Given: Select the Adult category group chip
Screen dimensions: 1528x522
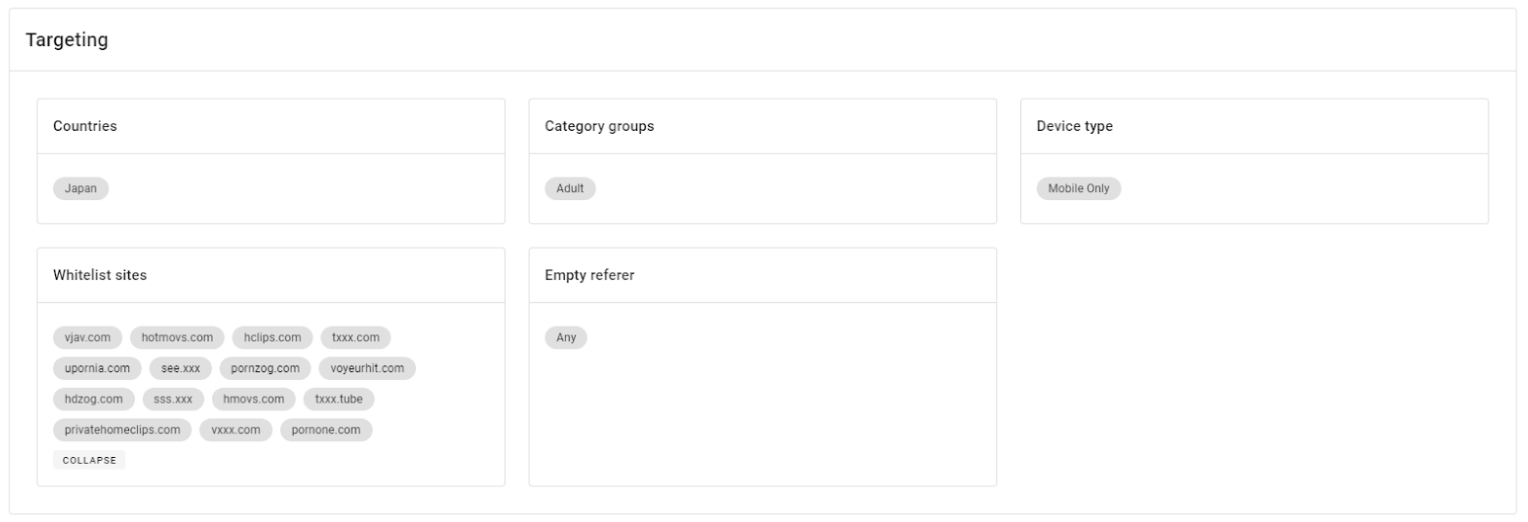Looking at the screenshot, I should point(570,188).
